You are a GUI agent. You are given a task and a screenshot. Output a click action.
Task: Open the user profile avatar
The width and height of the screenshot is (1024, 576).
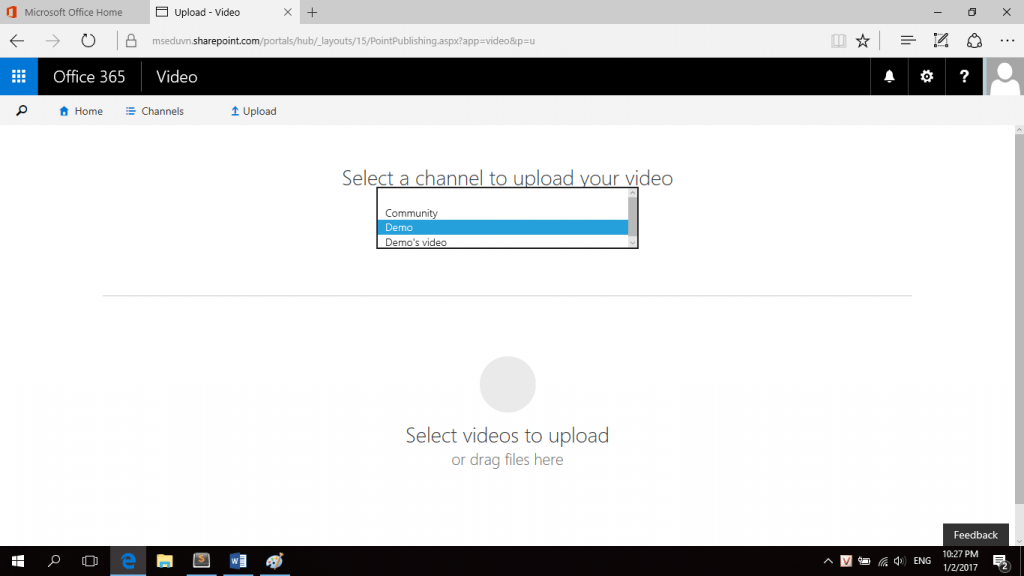[x=1004, y=76]
